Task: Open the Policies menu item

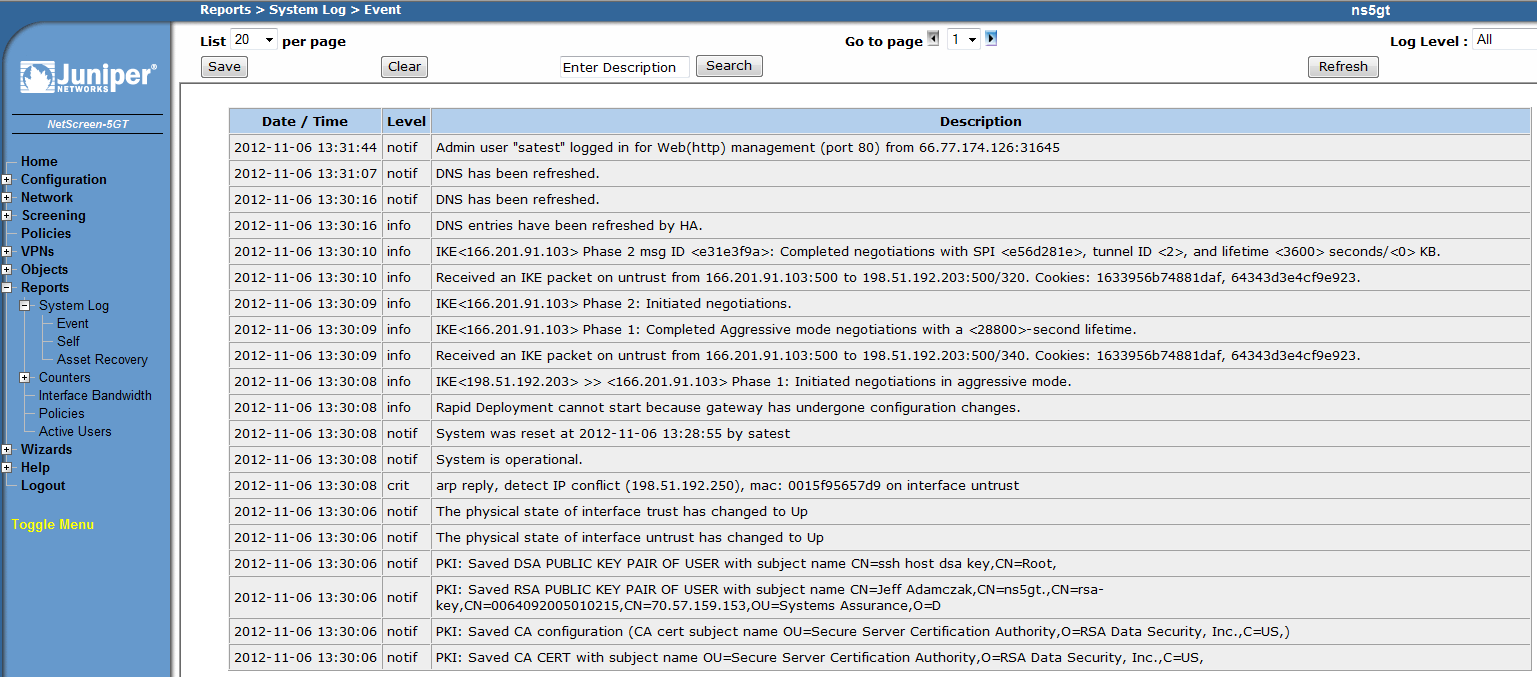Action: coord(46,233)
